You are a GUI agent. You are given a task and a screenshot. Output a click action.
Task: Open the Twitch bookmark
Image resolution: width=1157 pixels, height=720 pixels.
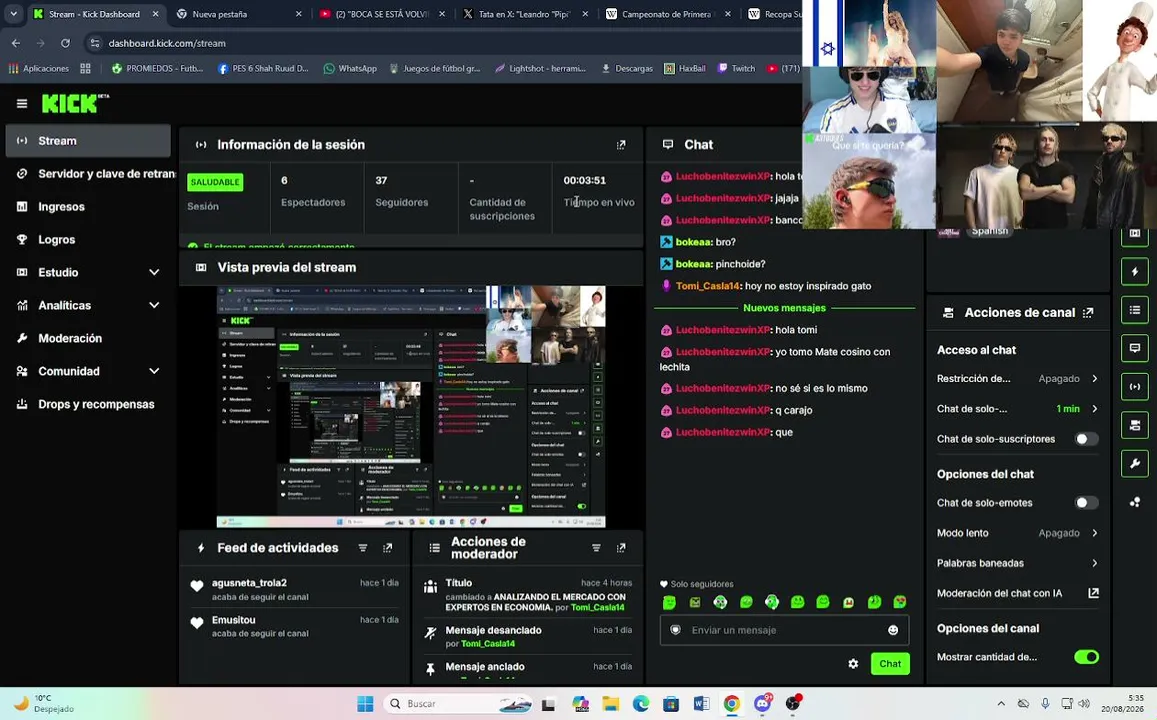coord(736,69)
